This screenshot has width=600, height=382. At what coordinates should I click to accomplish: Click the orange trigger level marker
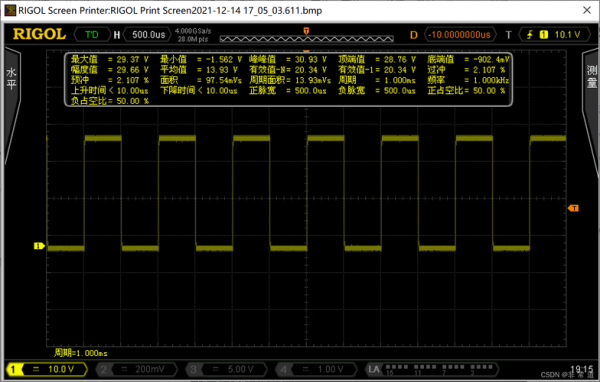click(573, 208)
